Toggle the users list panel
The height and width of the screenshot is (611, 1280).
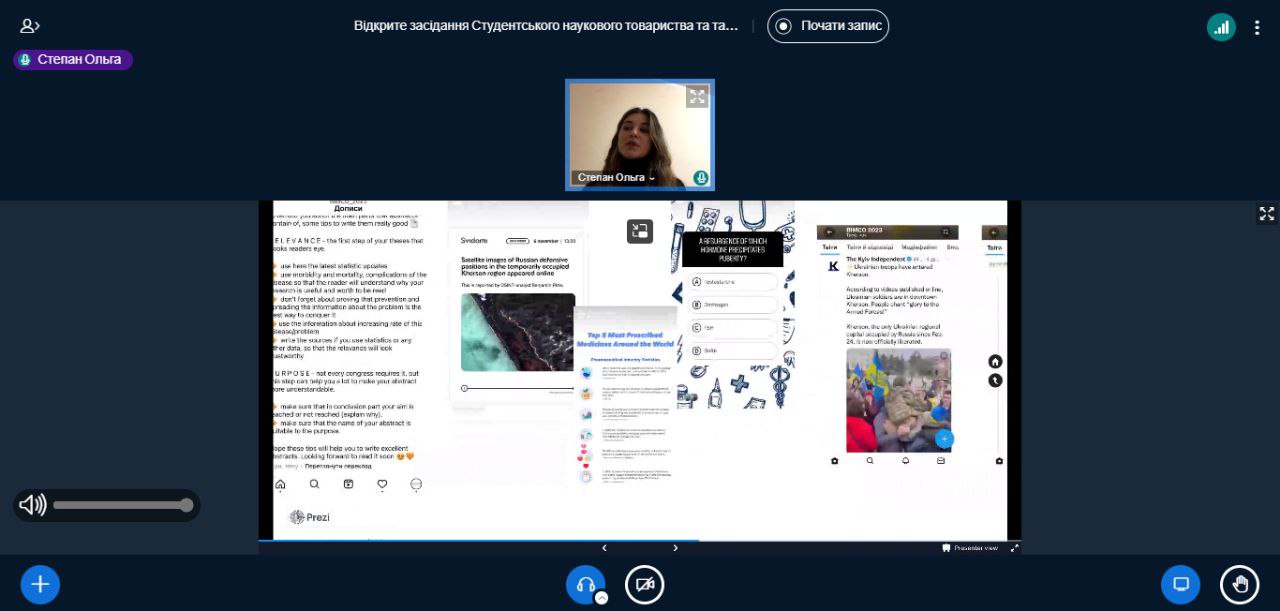point(30,26)
